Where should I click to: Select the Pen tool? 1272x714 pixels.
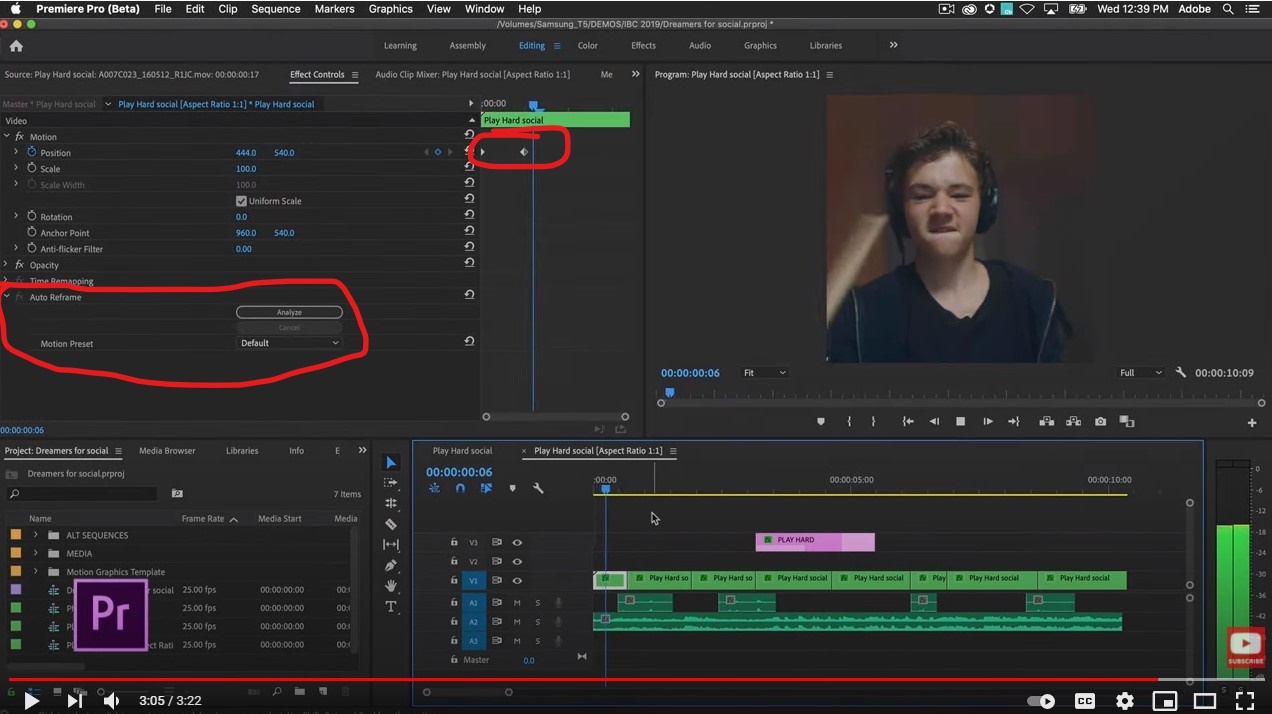391,566
